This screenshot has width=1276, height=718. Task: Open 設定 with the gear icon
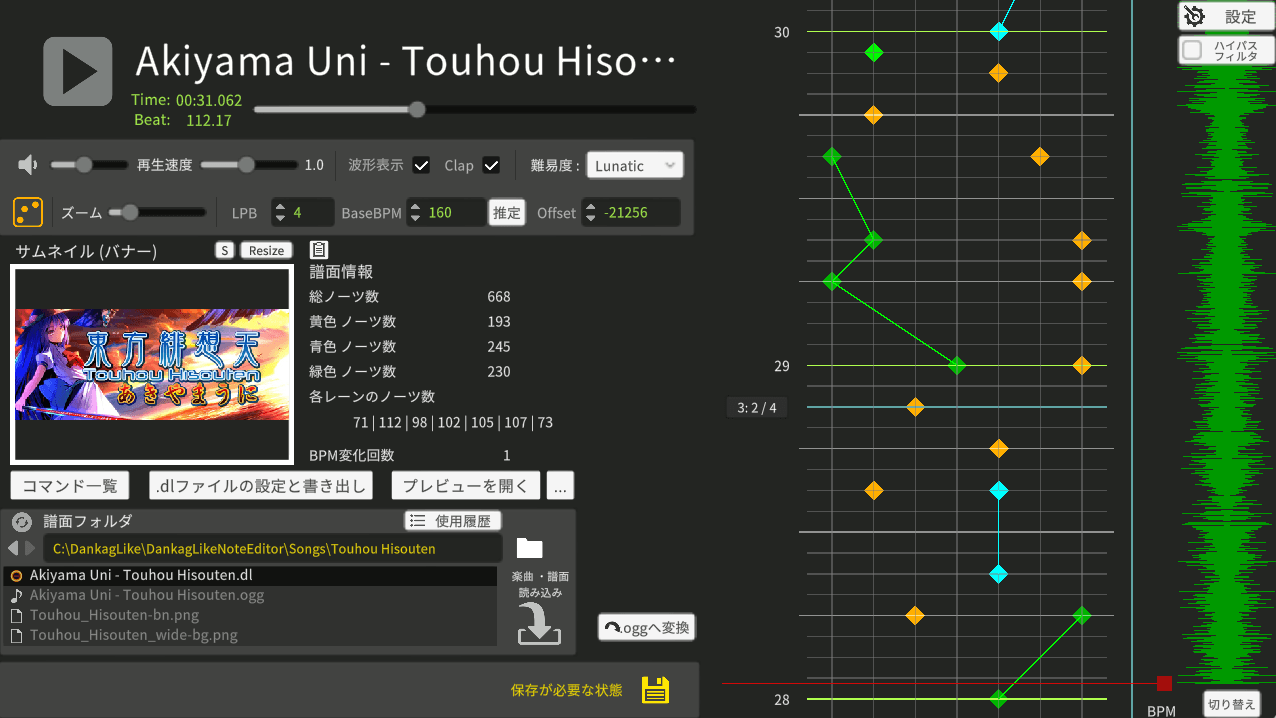click(x=1225, y=17)
